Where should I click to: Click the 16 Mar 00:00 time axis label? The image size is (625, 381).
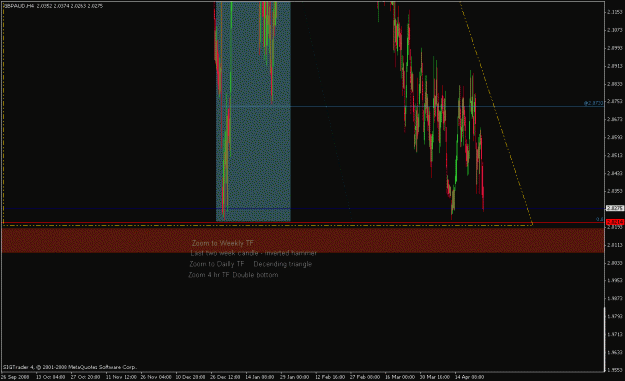tap(400, 377)
